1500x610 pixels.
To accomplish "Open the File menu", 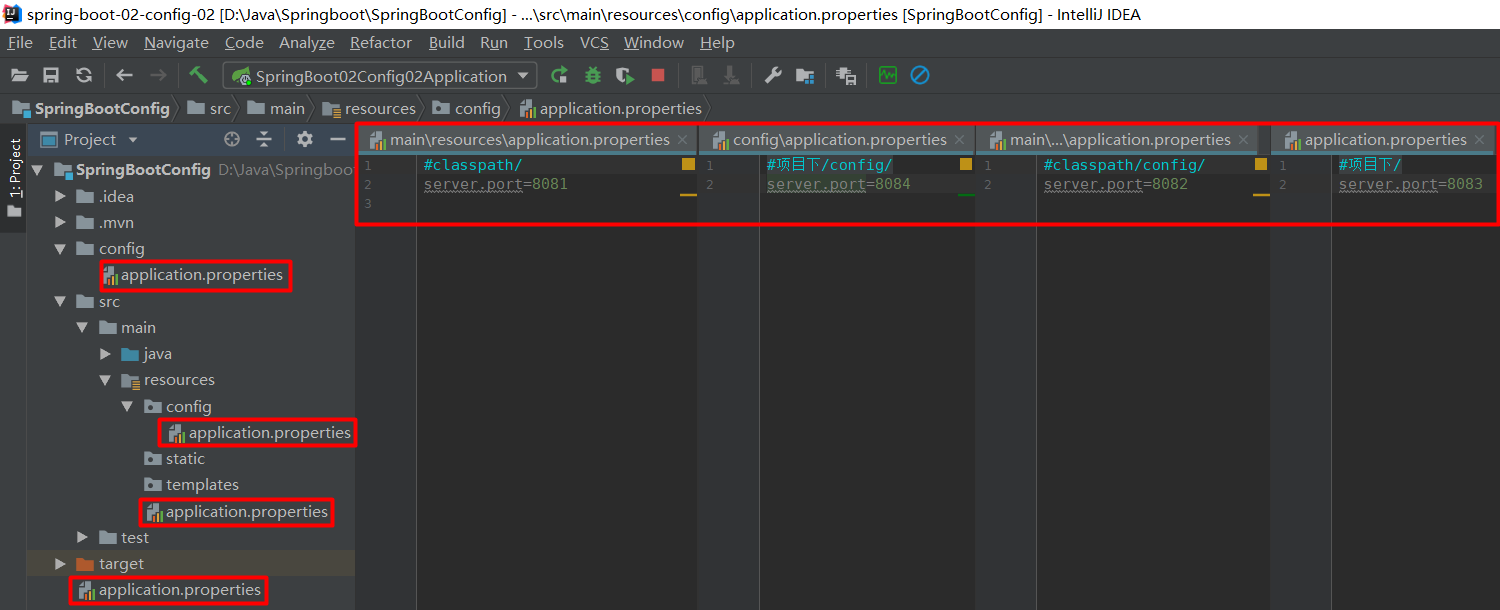I will click(20, 43).
